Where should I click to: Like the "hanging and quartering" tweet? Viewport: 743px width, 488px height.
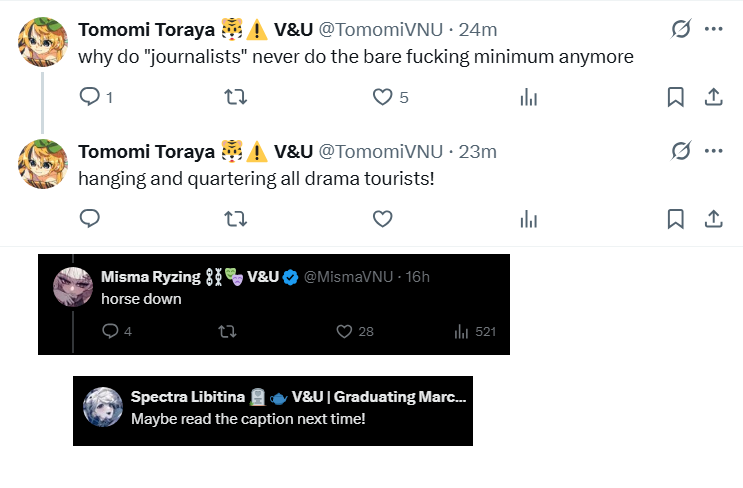[x=382, y=218]
